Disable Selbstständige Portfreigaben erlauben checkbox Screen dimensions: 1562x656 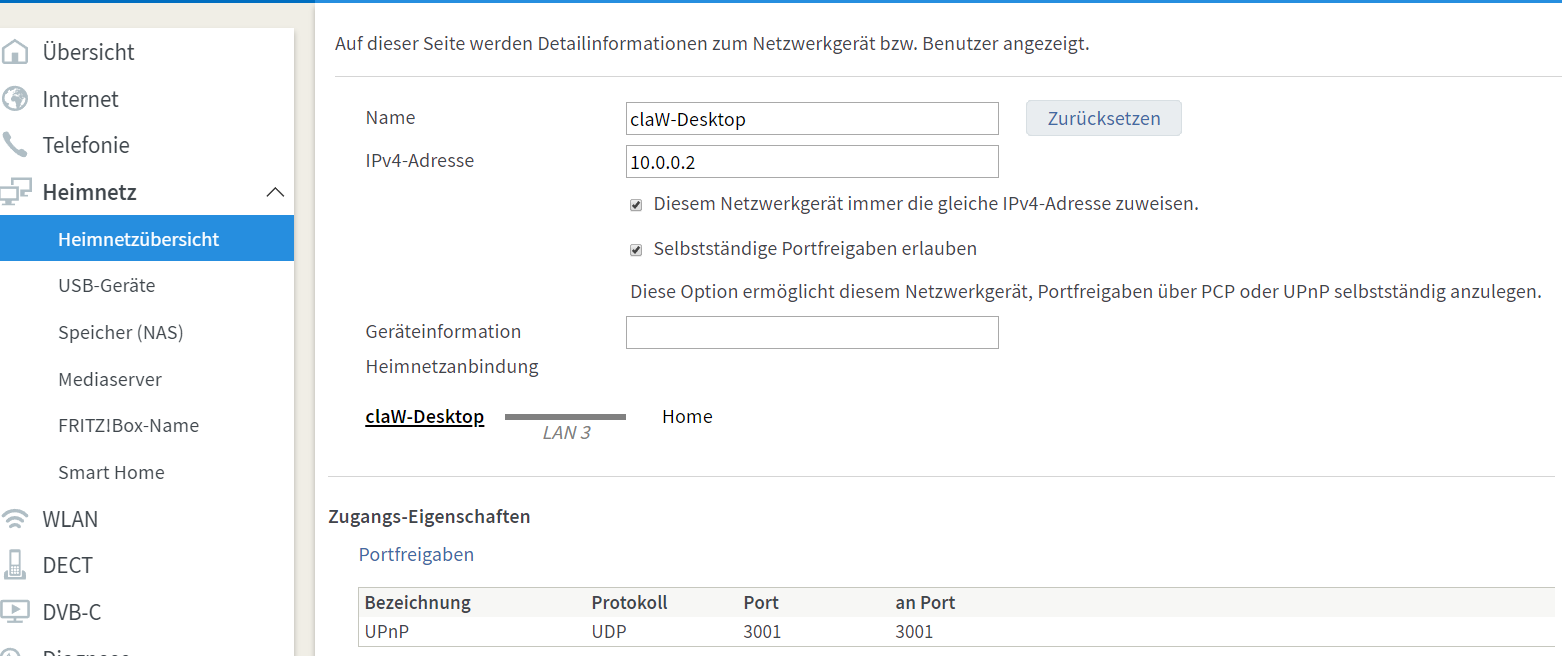click(636, 250)
